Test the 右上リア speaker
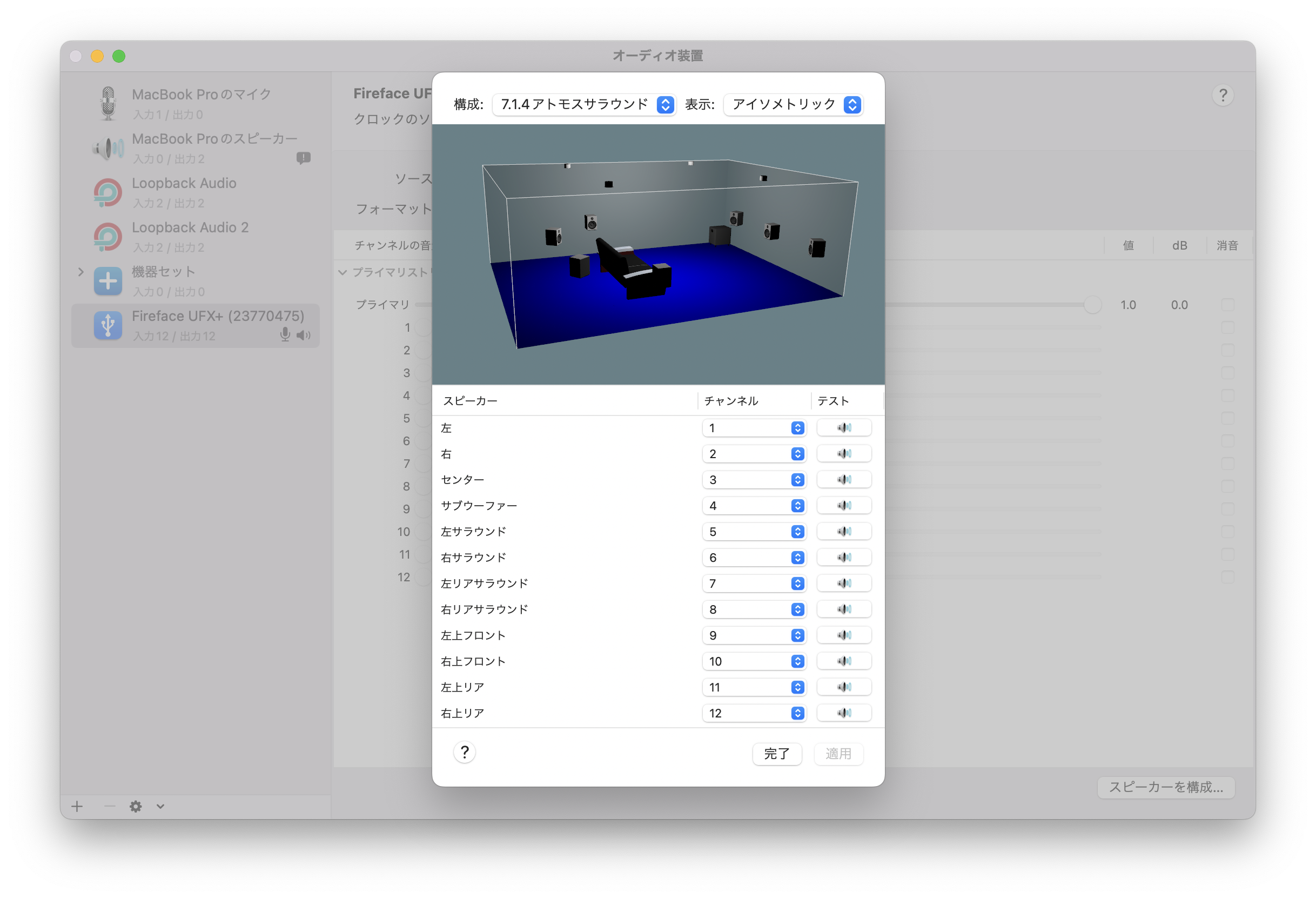The width and height of the screenshot is (1316, 899). (843, 713)
